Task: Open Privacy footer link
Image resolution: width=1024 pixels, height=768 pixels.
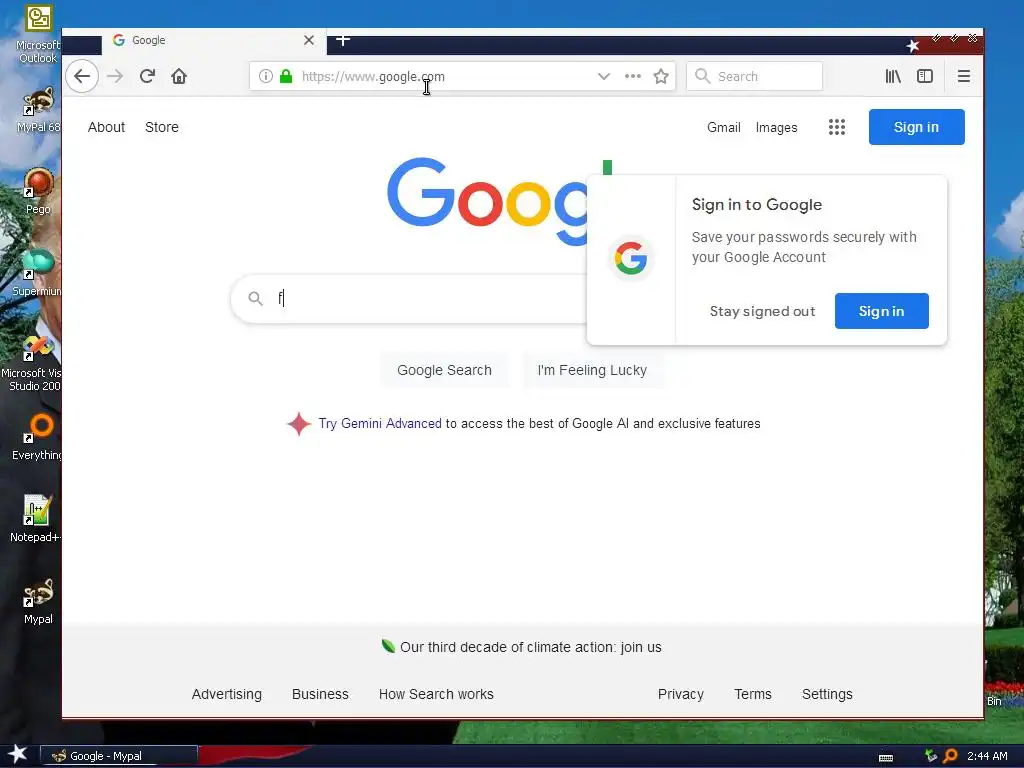Action: (x=680, y=694)
